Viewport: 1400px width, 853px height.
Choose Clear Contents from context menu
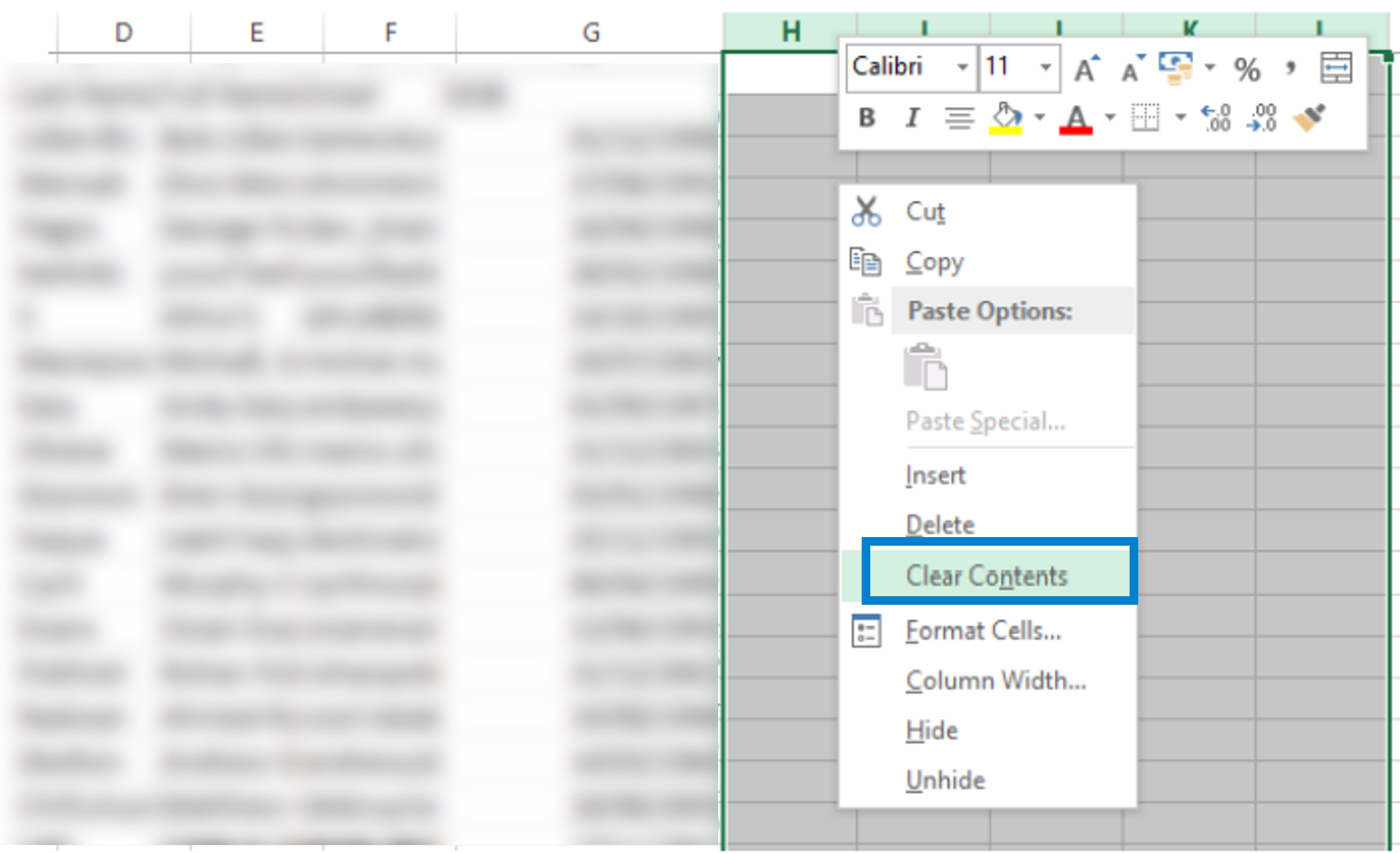[987, 575]
